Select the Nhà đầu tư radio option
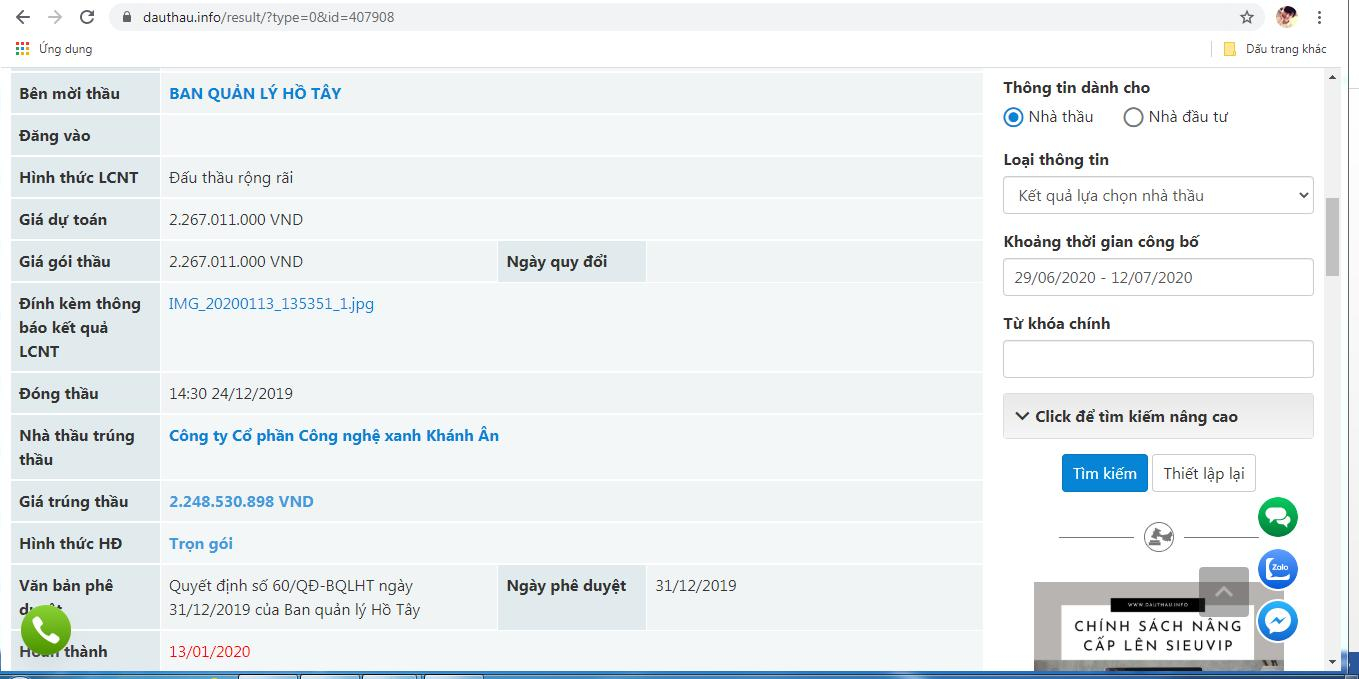 [x=1133, y=117]
